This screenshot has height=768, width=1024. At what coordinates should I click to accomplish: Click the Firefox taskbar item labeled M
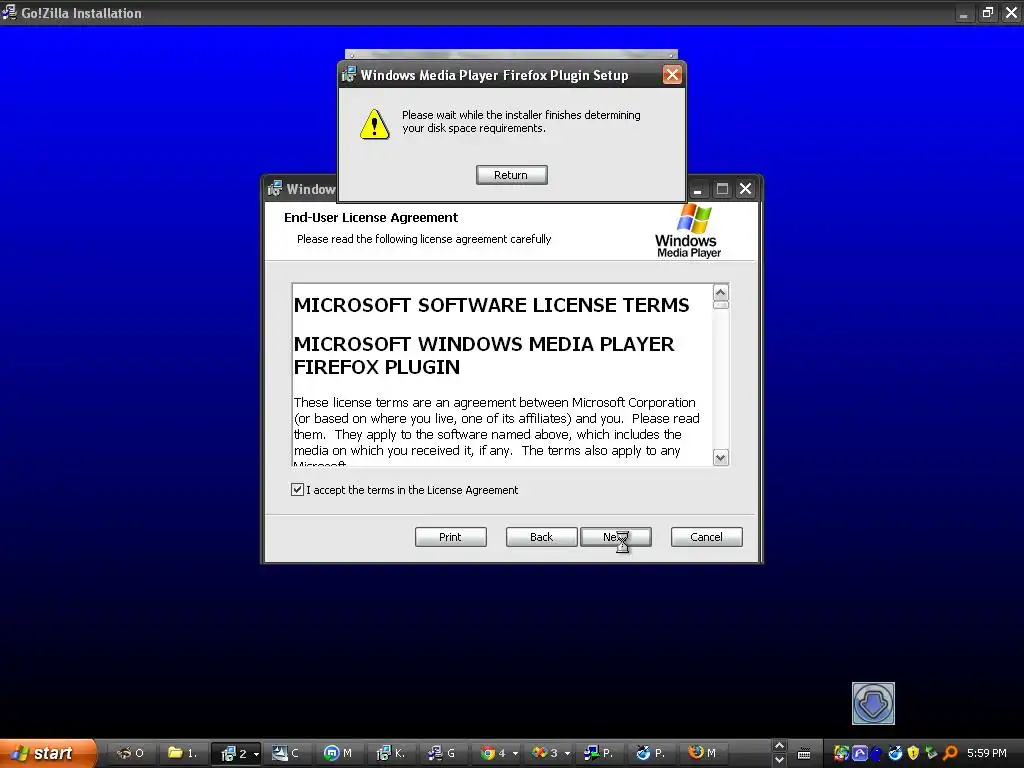pos(702,754)
